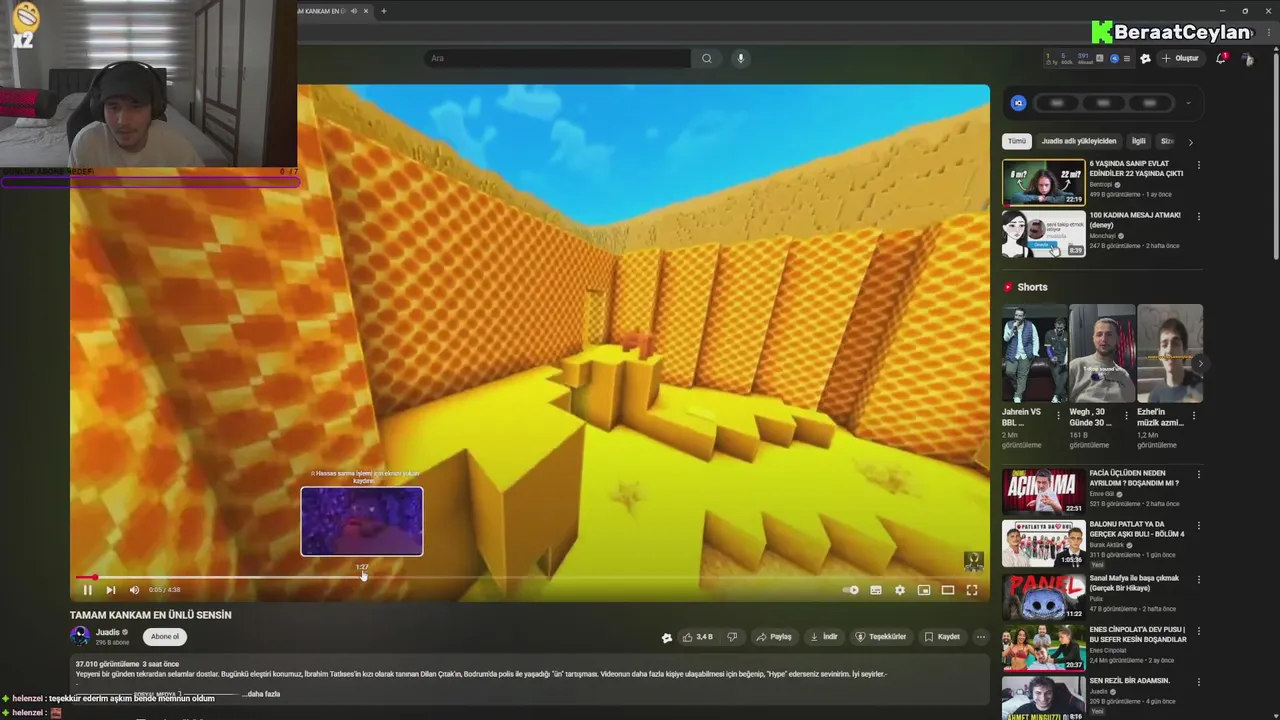Focus the 'Ara' search field

pyautogui.click(x=557, y=58)
